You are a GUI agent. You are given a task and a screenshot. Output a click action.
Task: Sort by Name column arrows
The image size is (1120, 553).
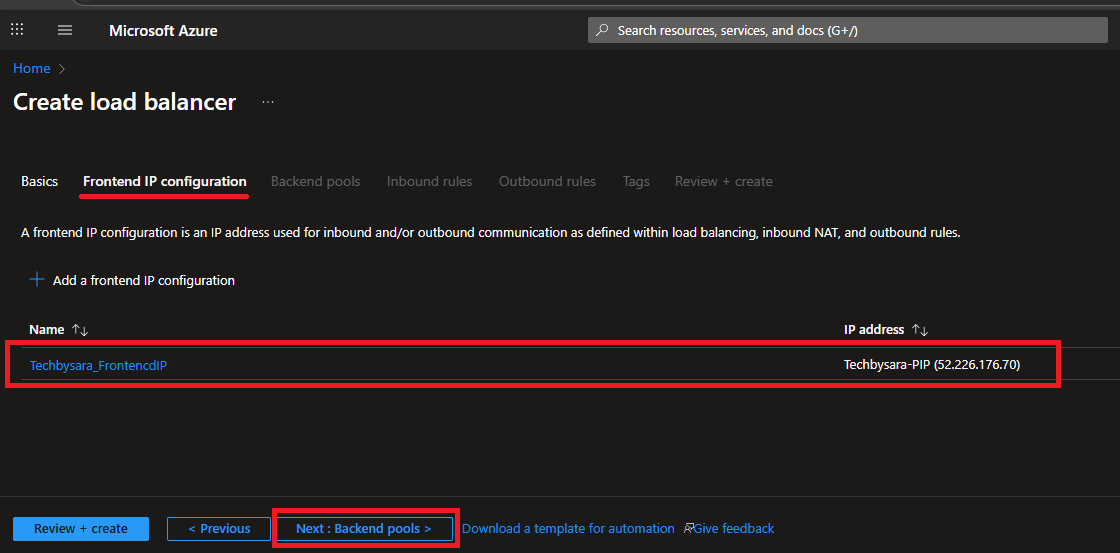[x=79, y=330]
